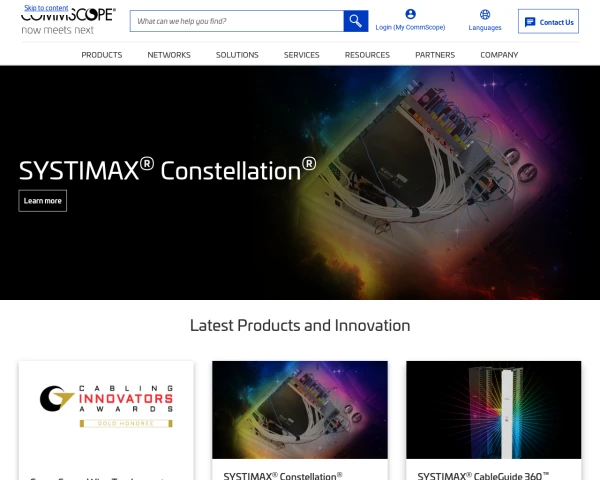Expand the RESOURCES navigation item
The image size is (600, 480).
[367, 55]
